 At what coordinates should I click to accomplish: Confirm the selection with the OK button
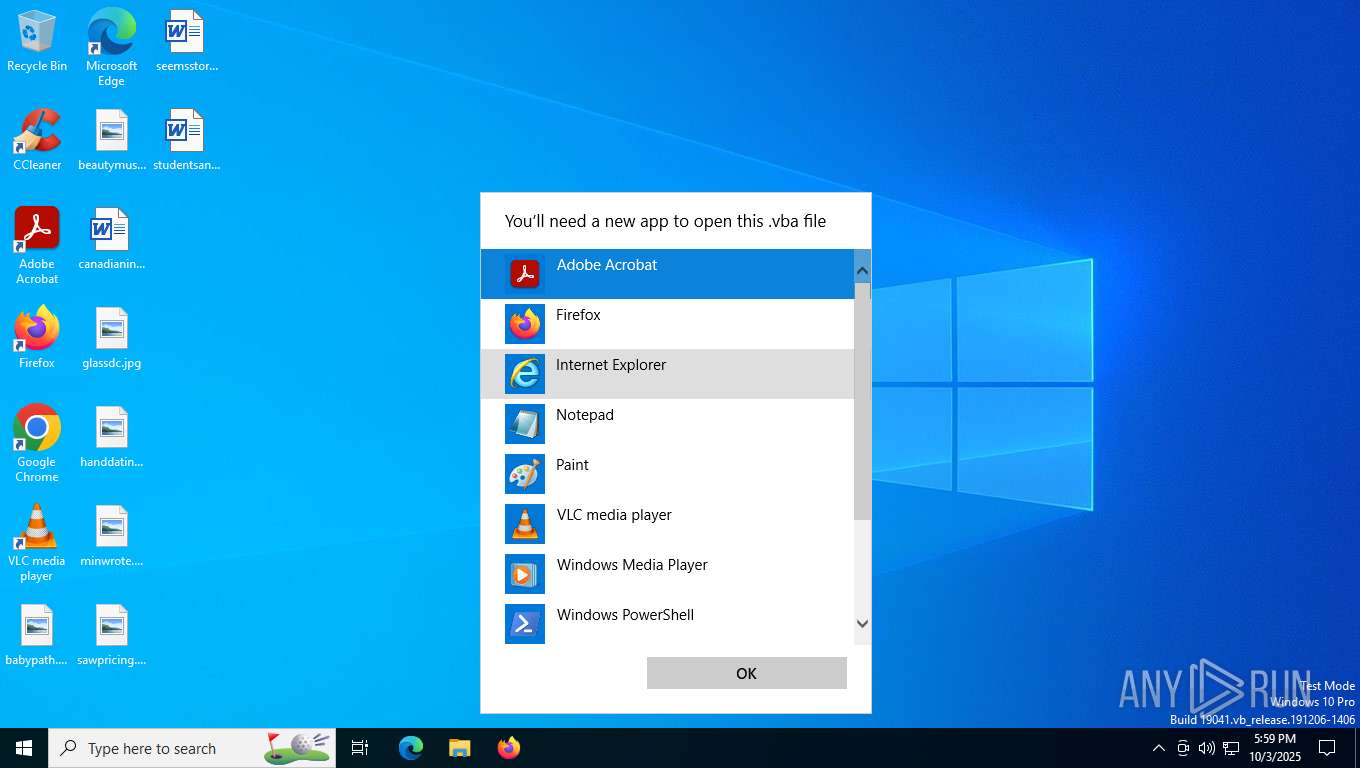(x=746, y=673)
